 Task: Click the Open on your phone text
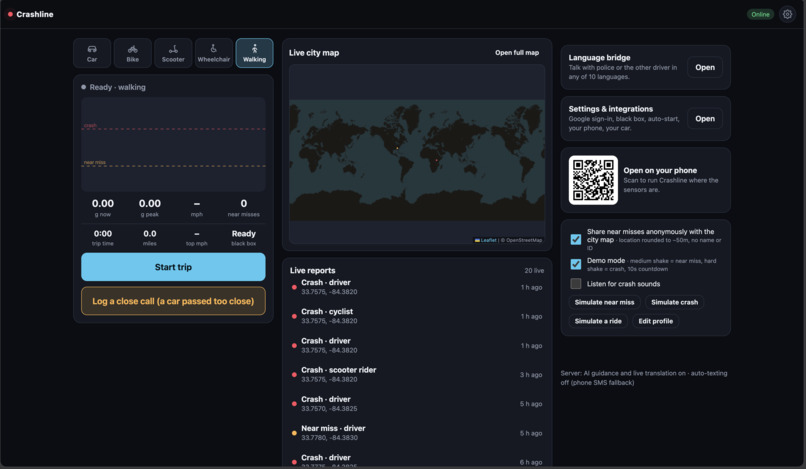click(x=660, y=170)
